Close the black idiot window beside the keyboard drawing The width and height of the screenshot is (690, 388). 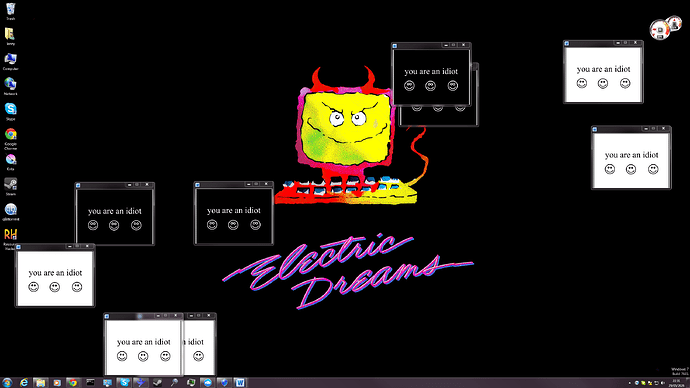266,184
